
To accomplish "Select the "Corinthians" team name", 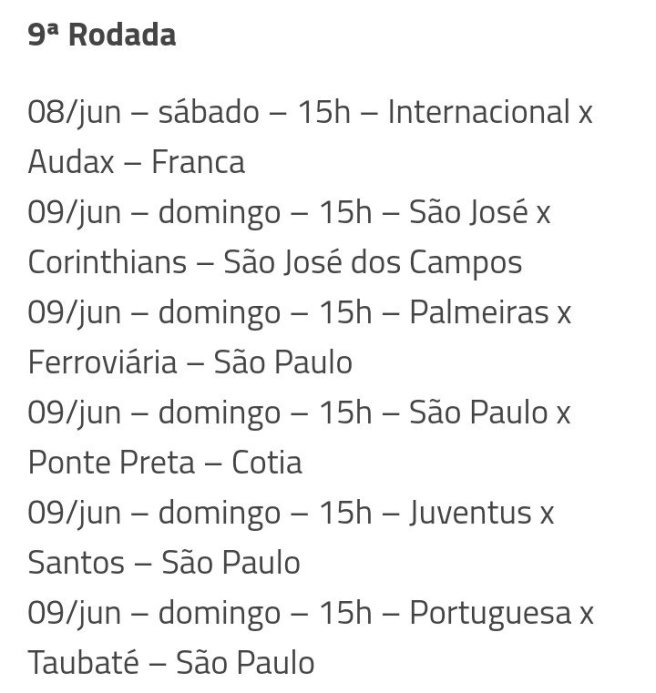I will (107, 262).
